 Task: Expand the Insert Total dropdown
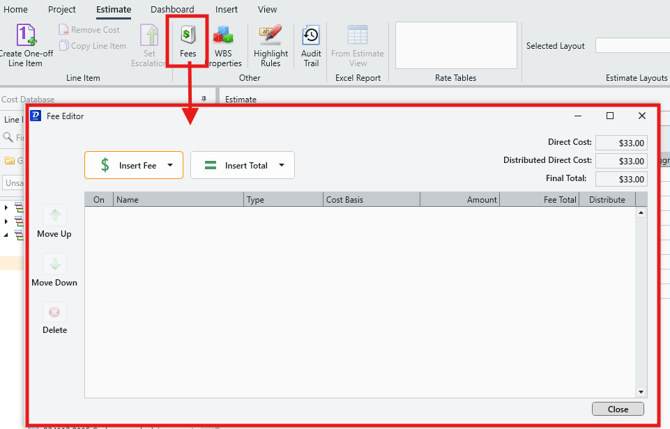click(282, 165)
